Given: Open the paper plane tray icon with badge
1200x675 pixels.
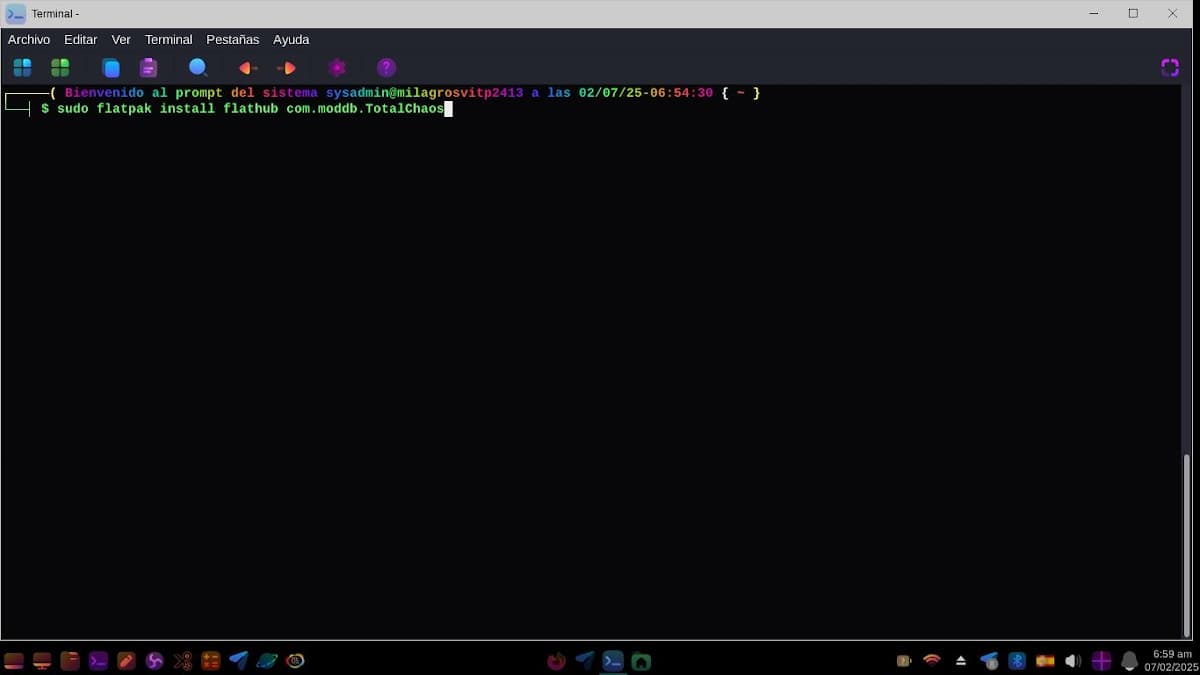Looking at the screenshot, I should coord(989,661).
